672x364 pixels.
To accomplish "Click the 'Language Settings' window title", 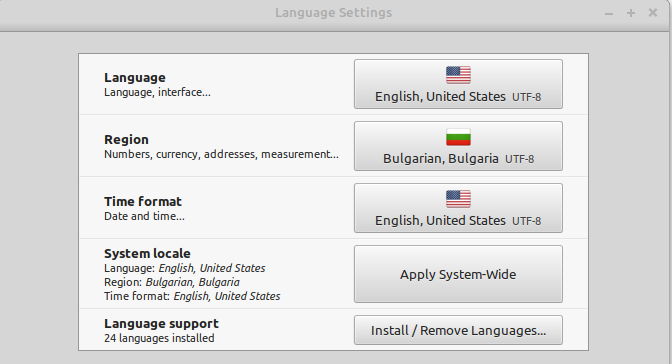I will (x=333, y=13).
